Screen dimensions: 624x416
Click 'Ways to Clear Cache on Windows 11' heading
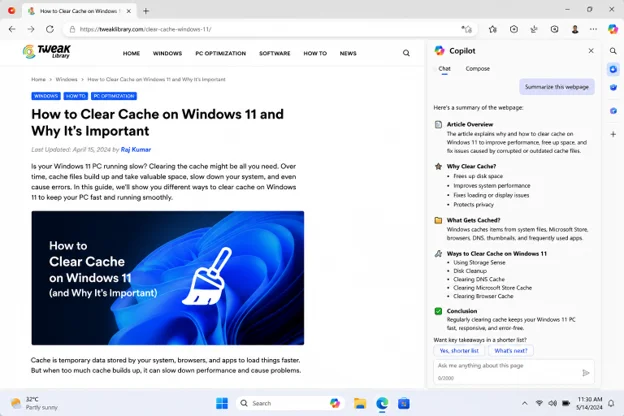[497, 254]
